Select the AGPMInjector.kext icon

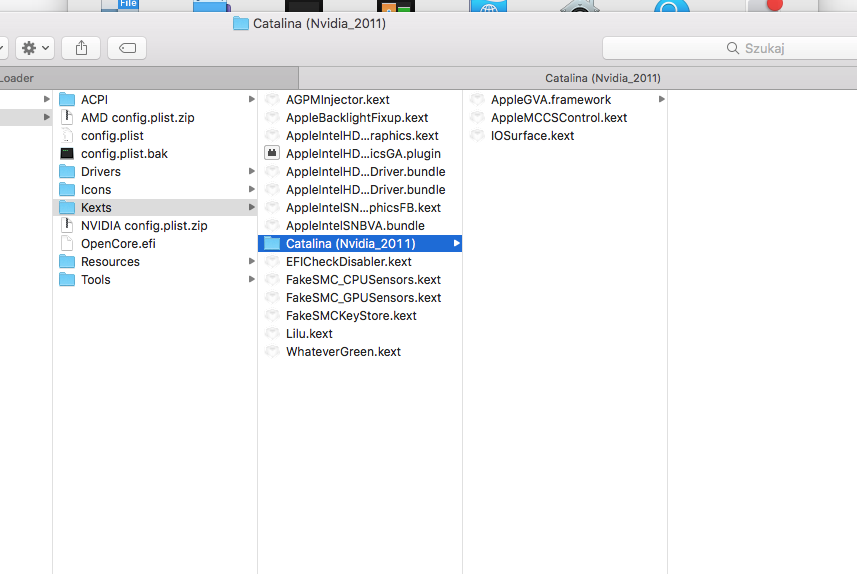point(272,99)
